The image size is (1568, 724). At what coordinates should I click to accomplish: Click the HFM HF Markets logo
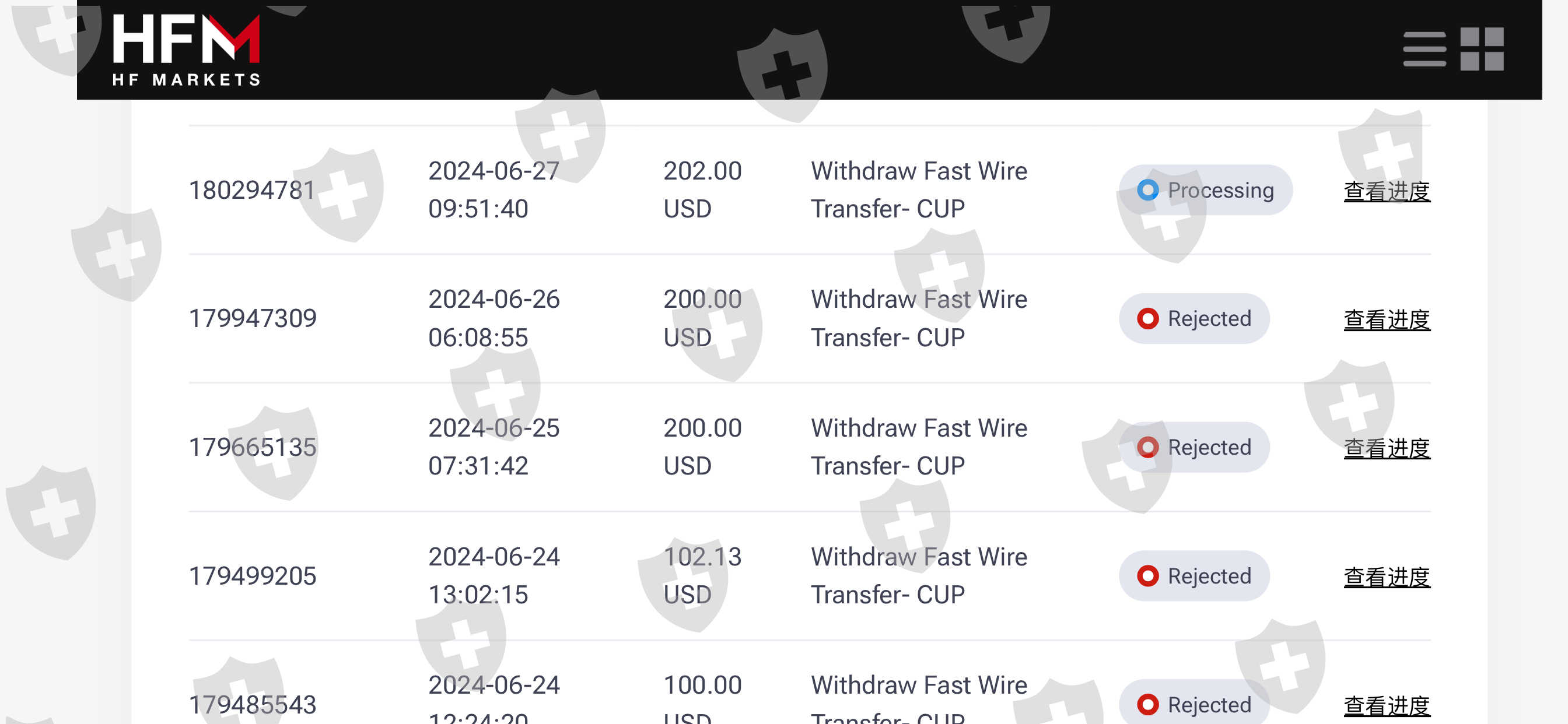186,50
